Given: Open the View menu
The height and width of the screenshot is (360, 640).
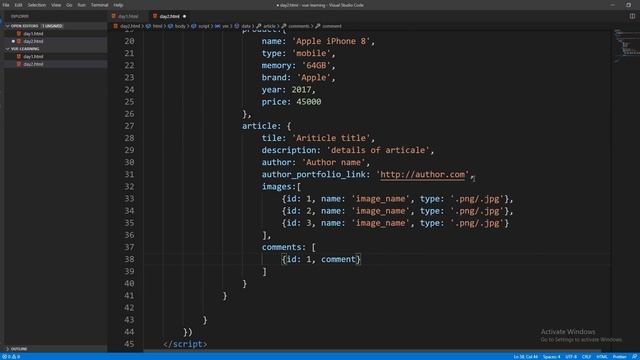Looking at the screenshot, I should tap(56, 5).
